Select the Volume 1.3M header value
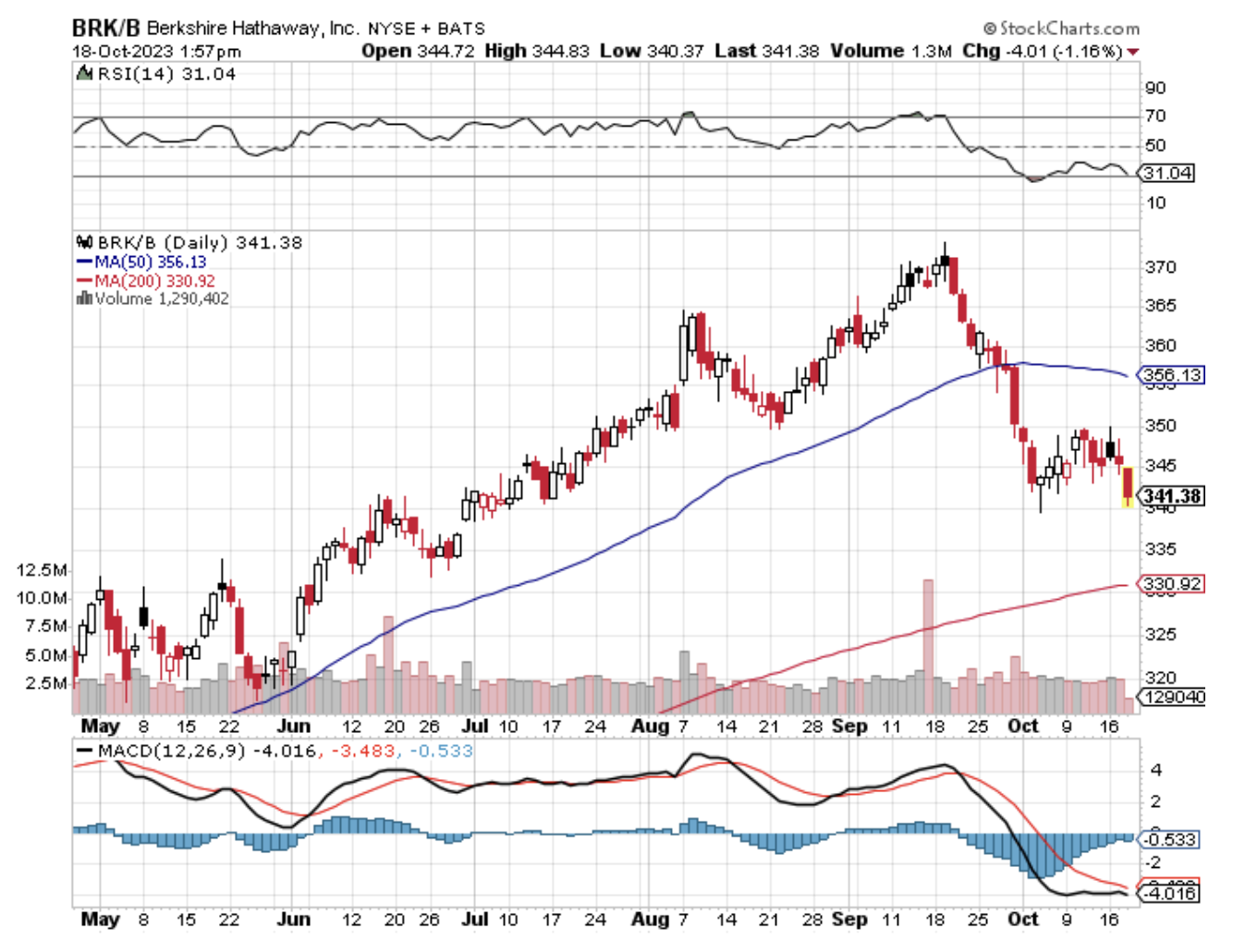The image size is (1233, 952). (890, 51)
